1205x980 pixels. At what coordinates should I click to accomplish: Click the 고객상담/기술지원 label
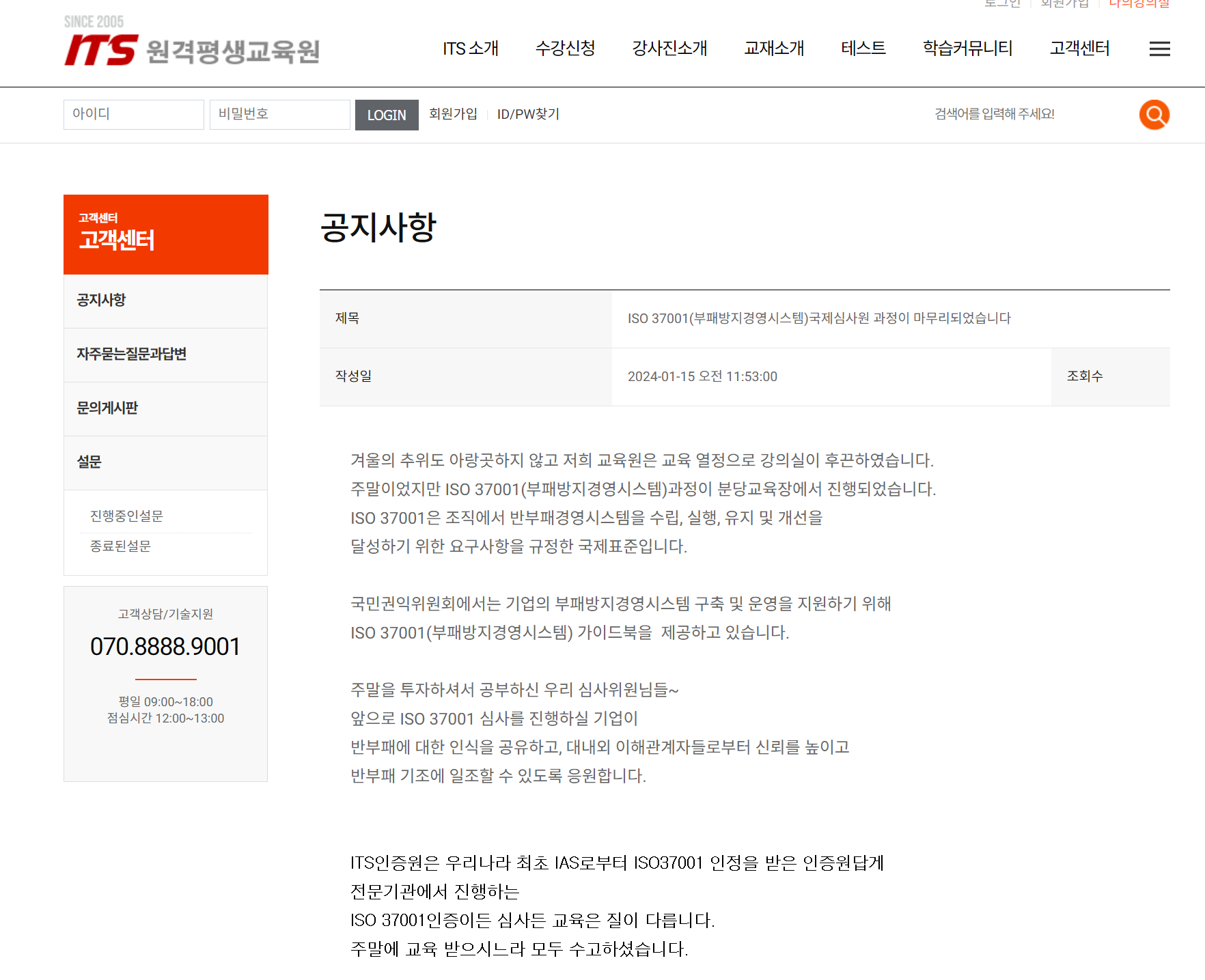[165, 614]
